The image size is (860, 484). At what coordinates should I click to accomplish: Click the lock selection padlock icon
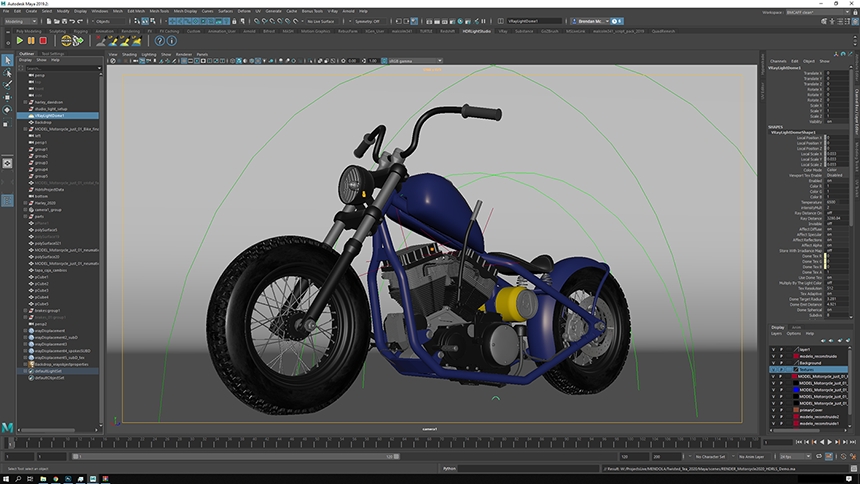click(234, 21)
